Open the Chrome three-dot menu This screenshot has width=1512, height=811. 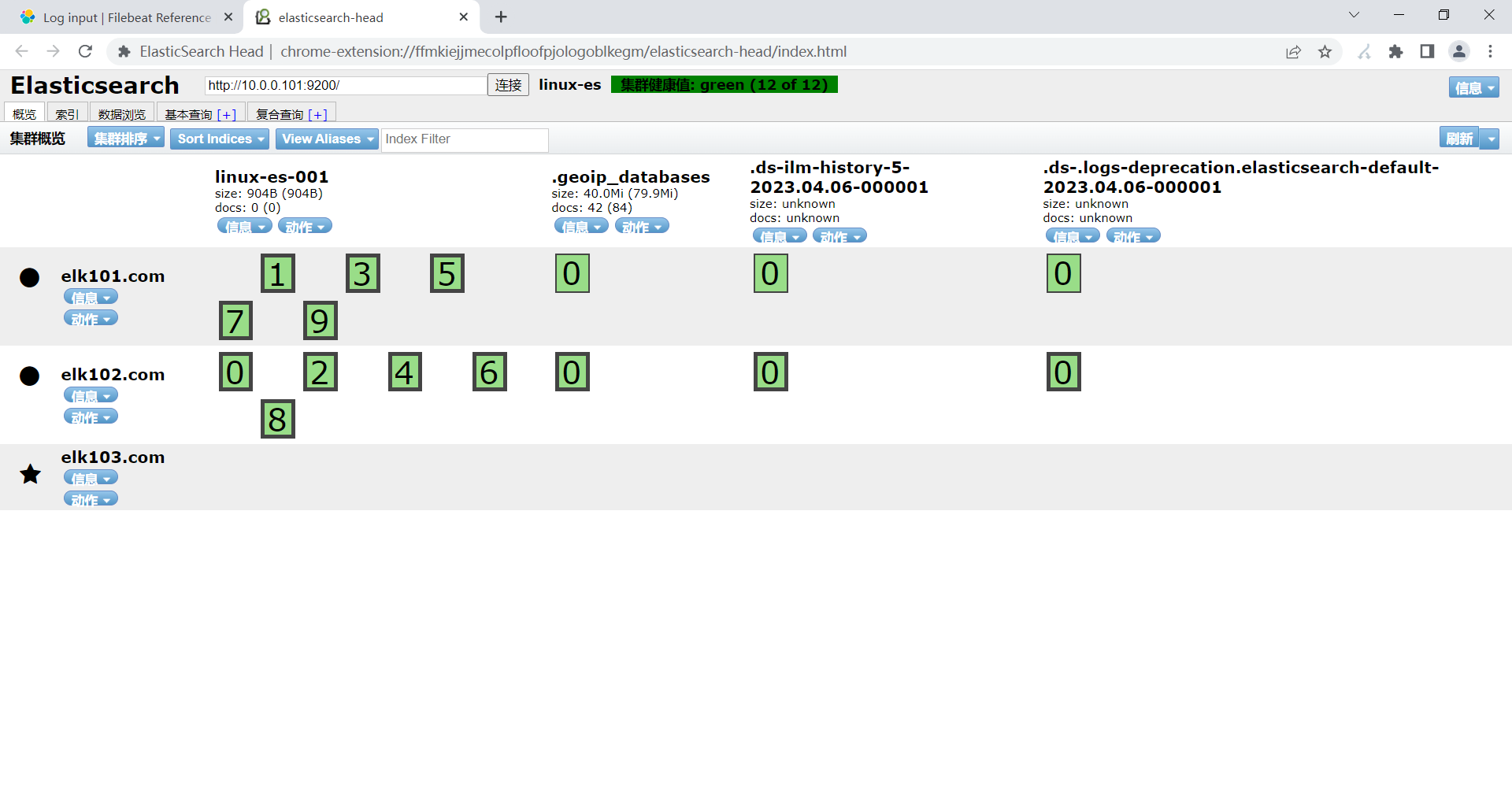(1490, 51)
